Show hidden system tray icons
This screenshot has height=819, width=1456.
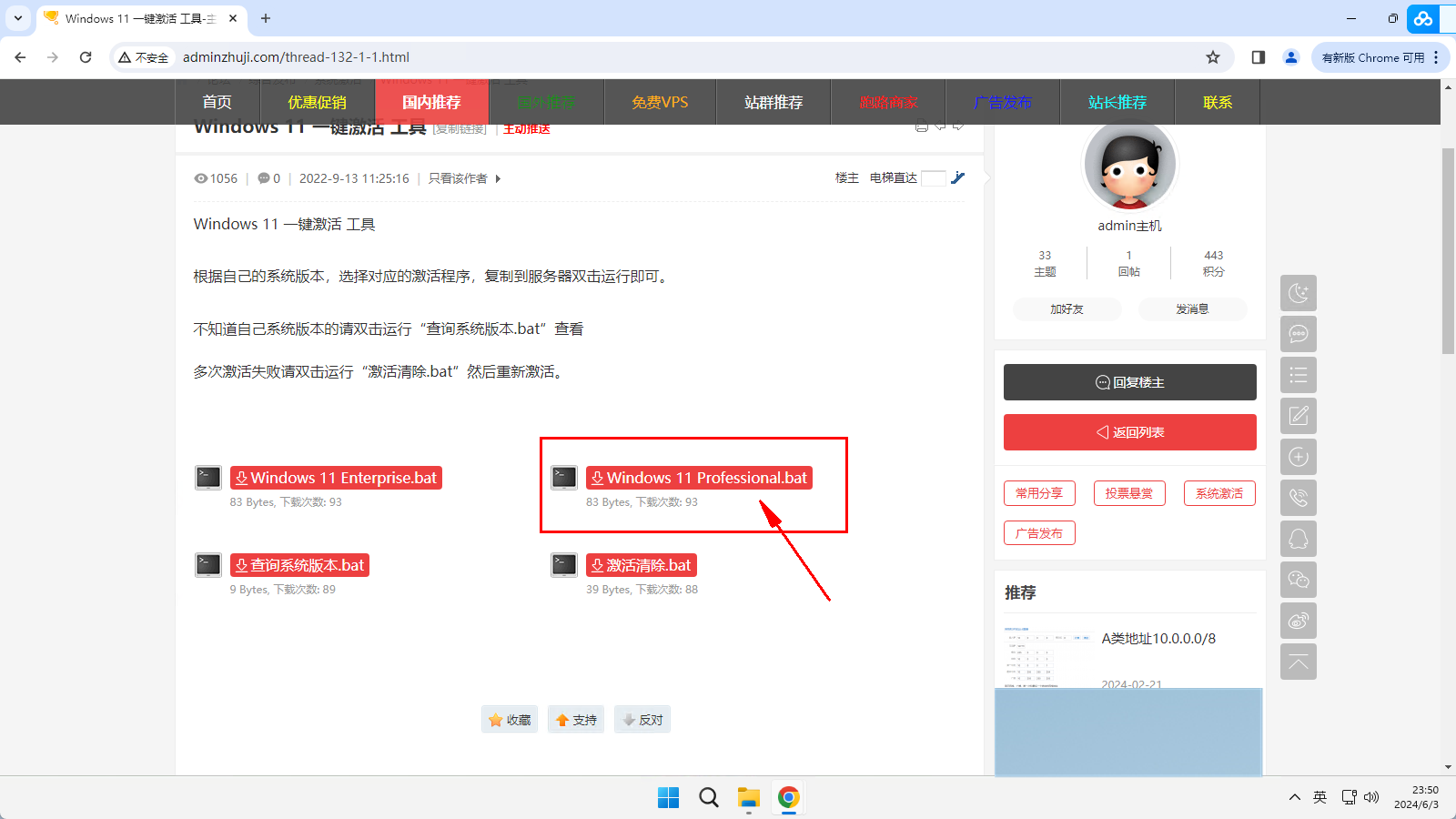click(1294, 798)
